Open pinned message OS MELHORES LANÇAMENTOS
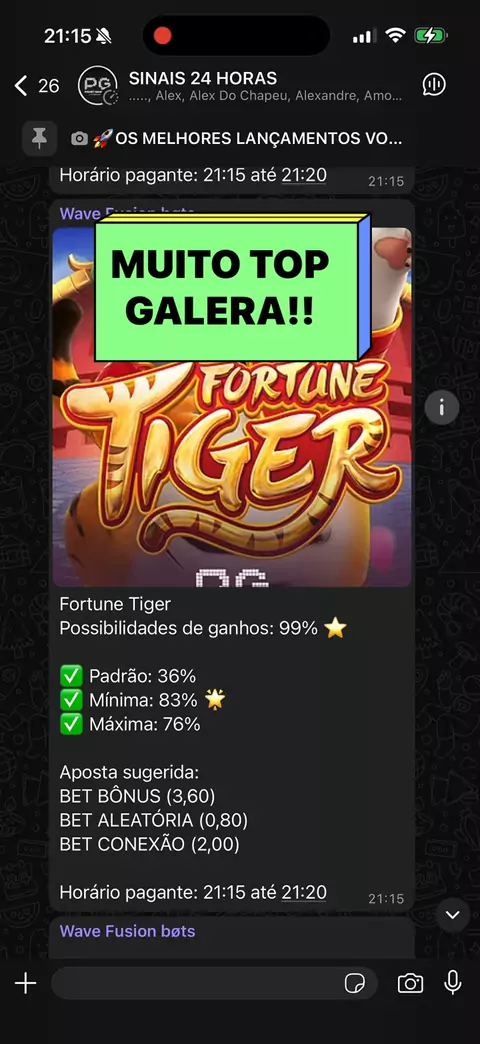This screenshot has width=480, height=1044. (236, 138)
